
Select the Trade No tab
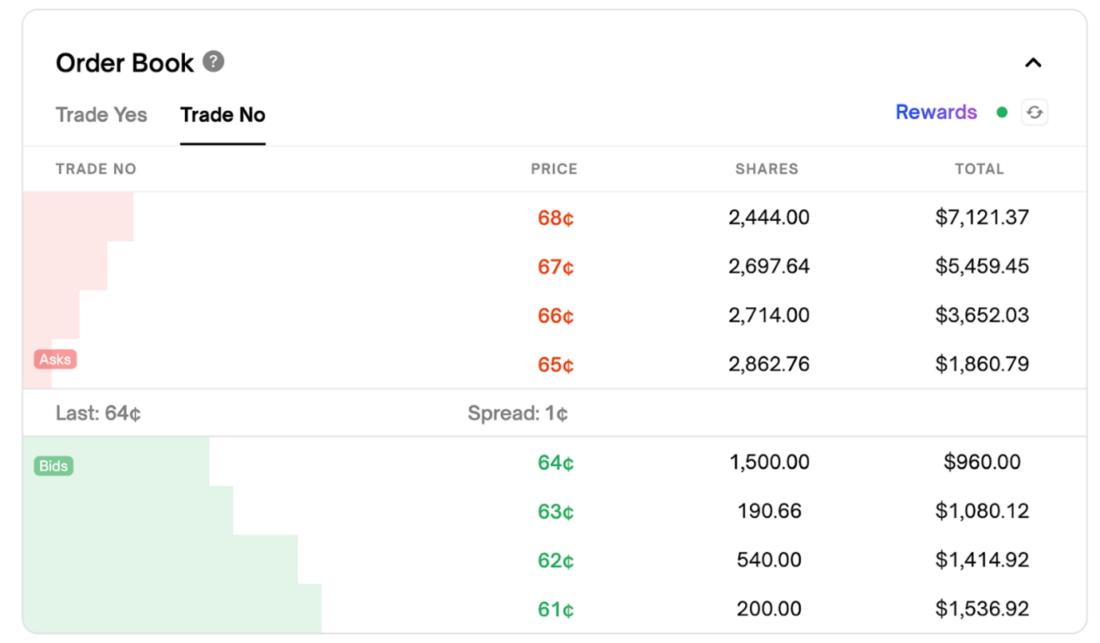(223, 115)
